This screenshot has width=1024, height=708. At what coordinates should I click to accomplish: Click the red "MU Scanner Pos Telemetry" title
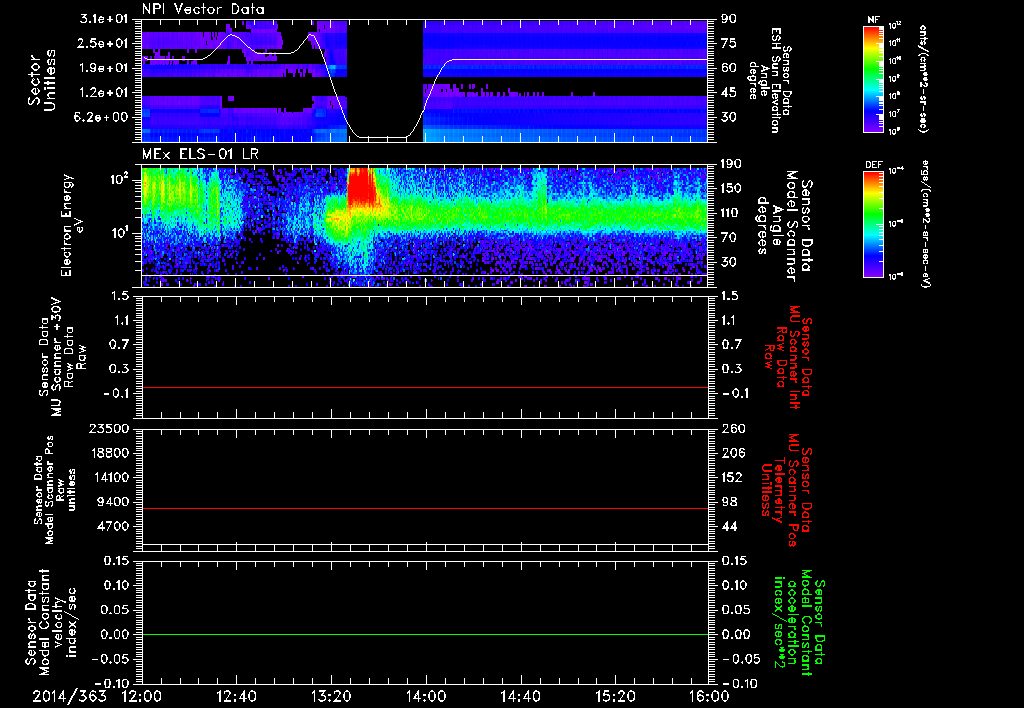pyautogui.click(x=786, y=491)
